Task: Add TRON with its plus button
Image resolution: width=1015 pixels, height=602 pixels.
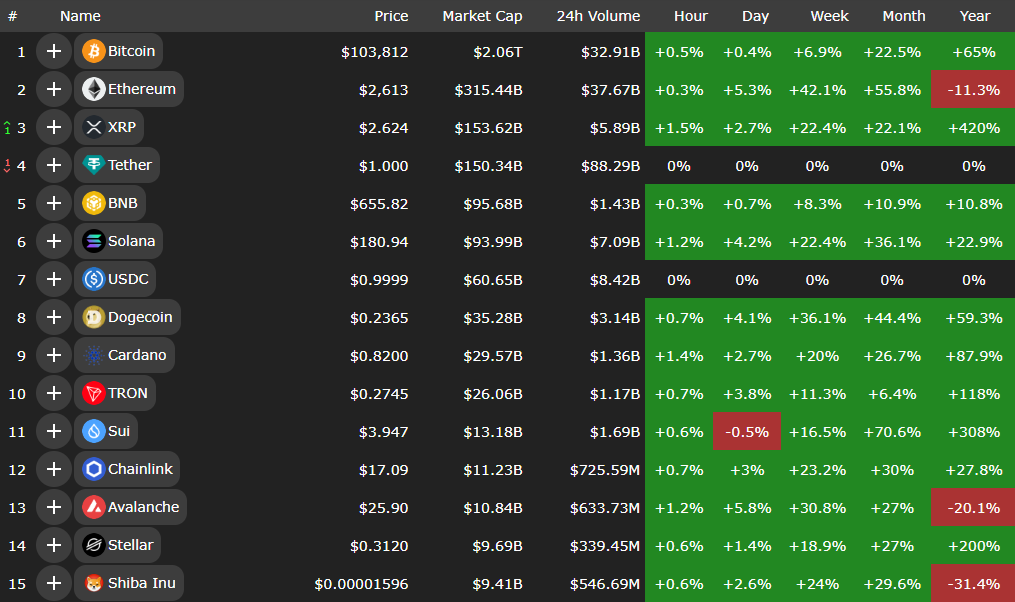Action: 54,393
